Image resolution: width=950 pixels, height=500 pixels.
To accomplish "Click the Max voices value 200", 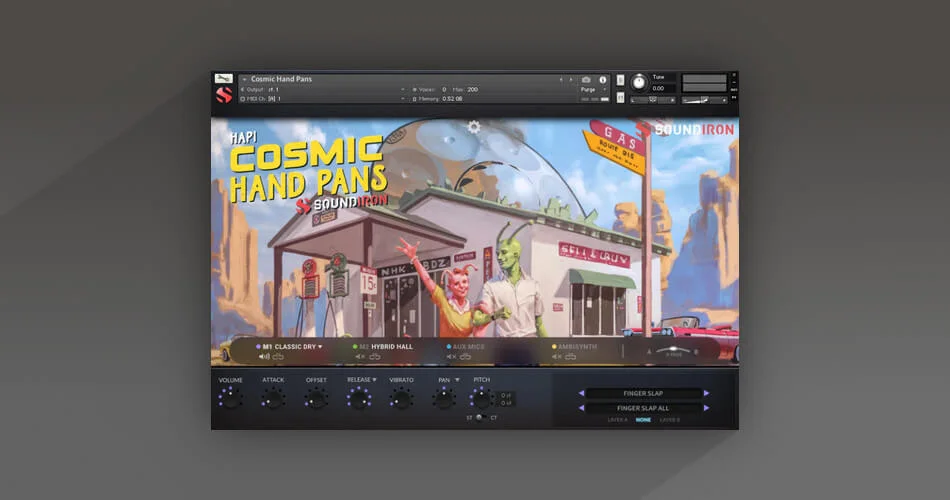I will click(473, 90).
